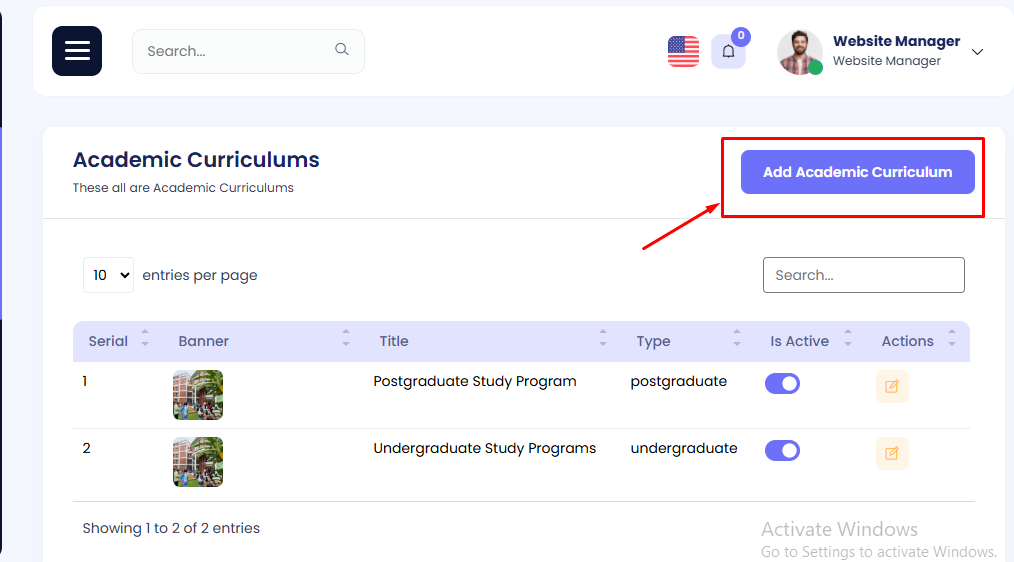Open the Undergraduate program banner thumbnail
Screen dimensions: 1014x562
[198, 462]
